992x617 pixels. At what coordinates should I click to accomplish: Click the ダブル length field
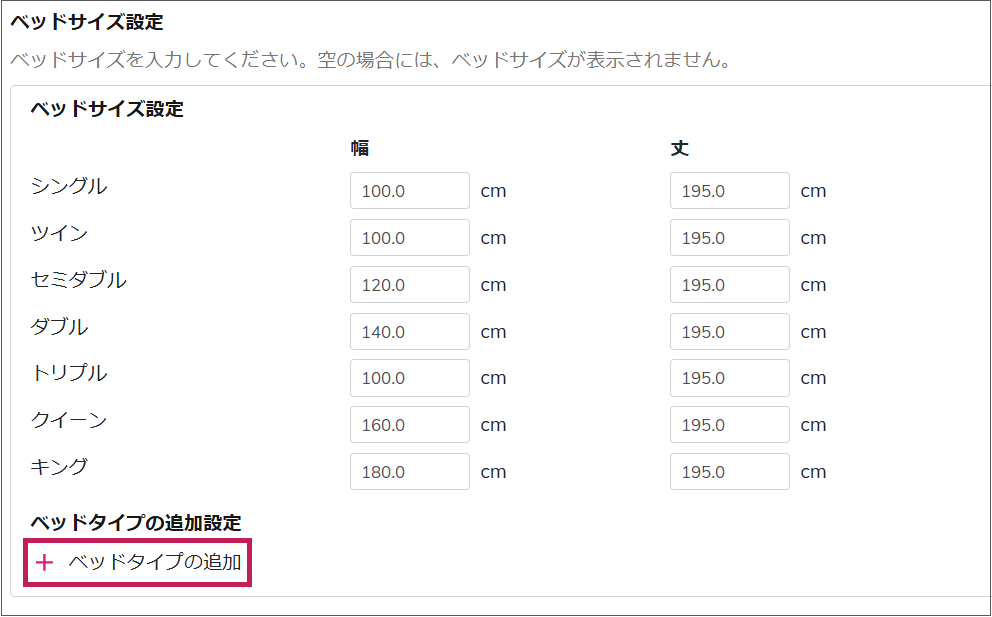[730, 331]
